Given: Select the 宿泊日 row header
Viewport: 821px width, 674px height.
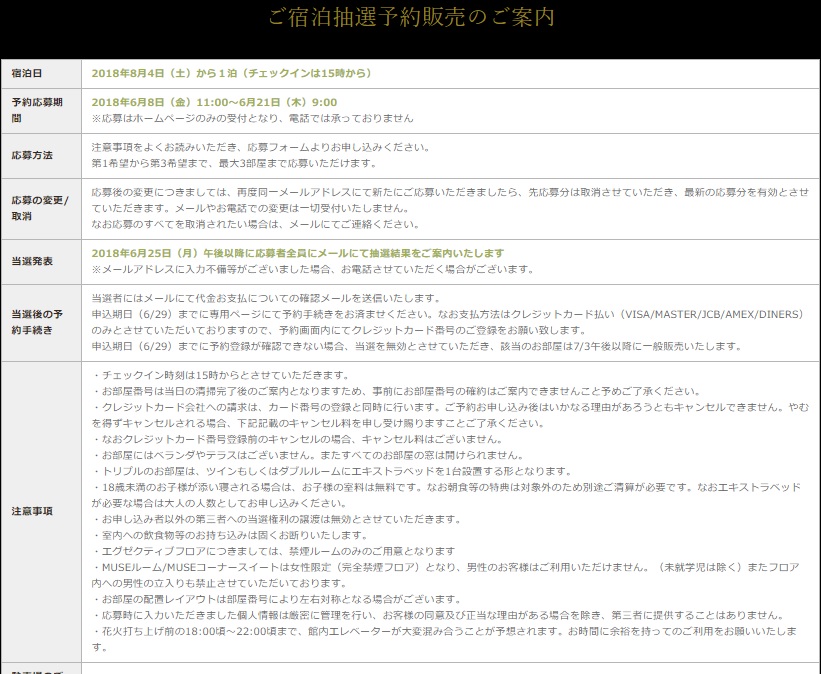Looking at the screenshot, I should pos(41,73).
